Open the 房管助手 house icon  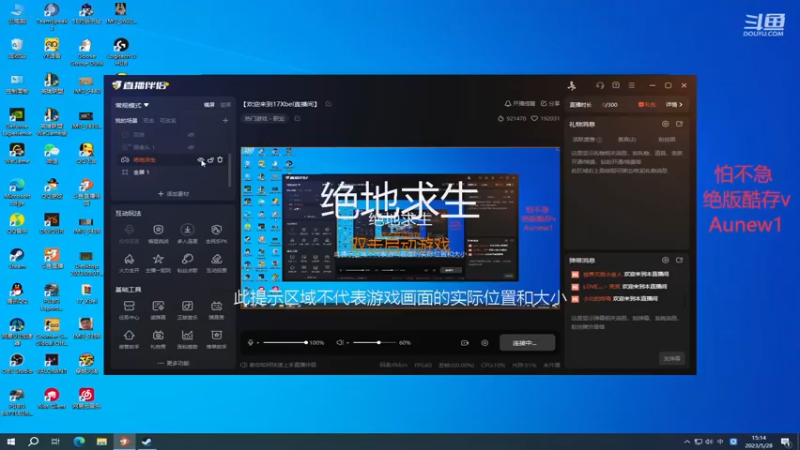click(129, 339)
